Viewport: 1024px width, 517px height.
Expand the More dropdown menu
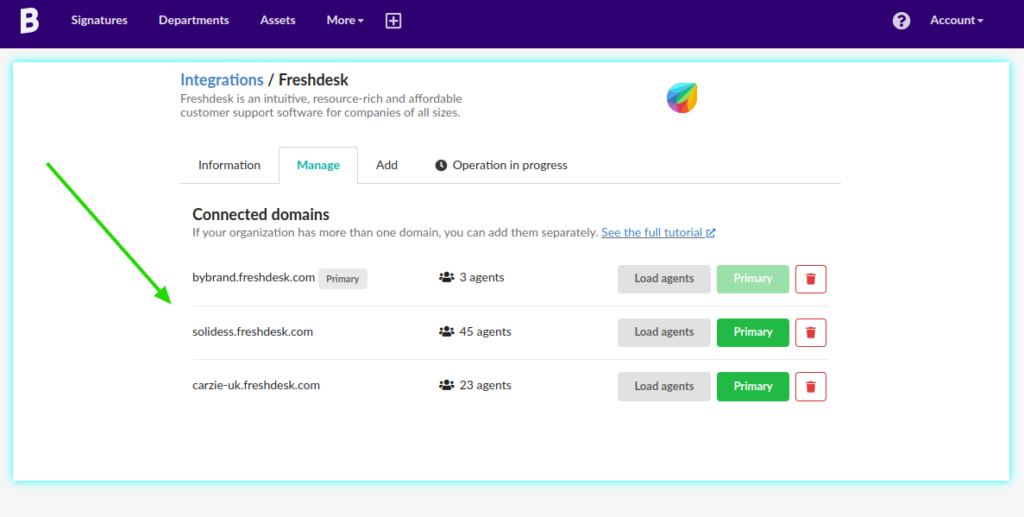click(x=345, y=20)
